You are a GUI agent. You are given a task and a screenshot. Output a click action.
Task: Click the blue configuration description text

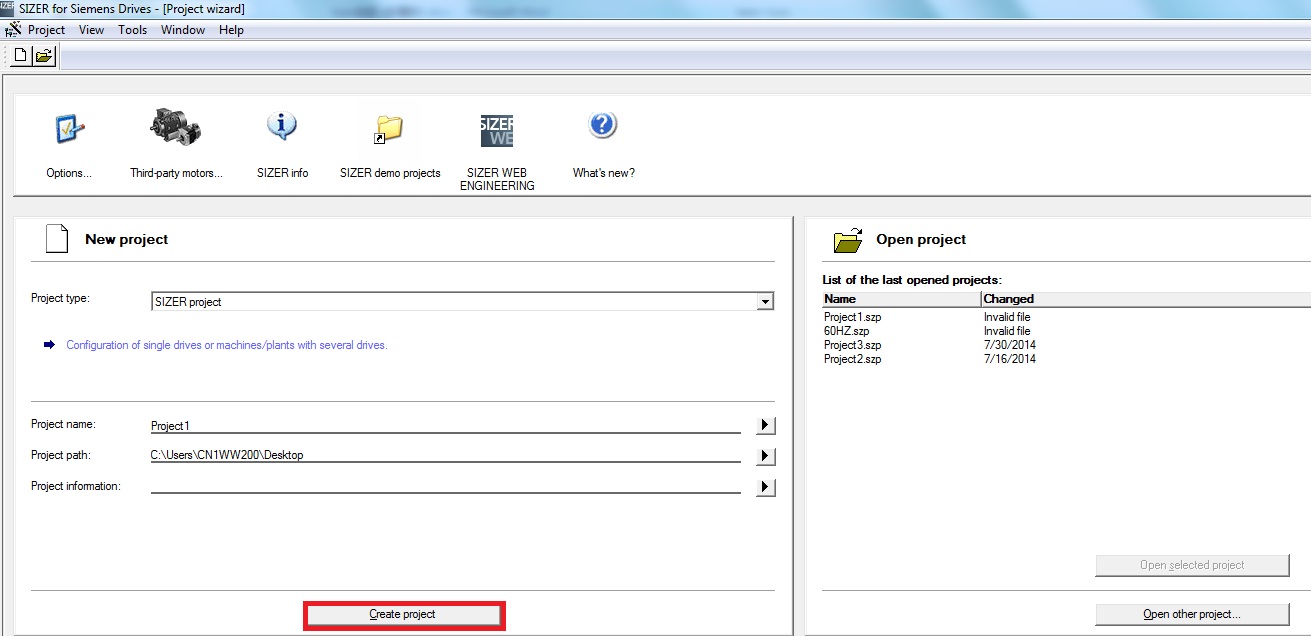click(x=227, y=345)
